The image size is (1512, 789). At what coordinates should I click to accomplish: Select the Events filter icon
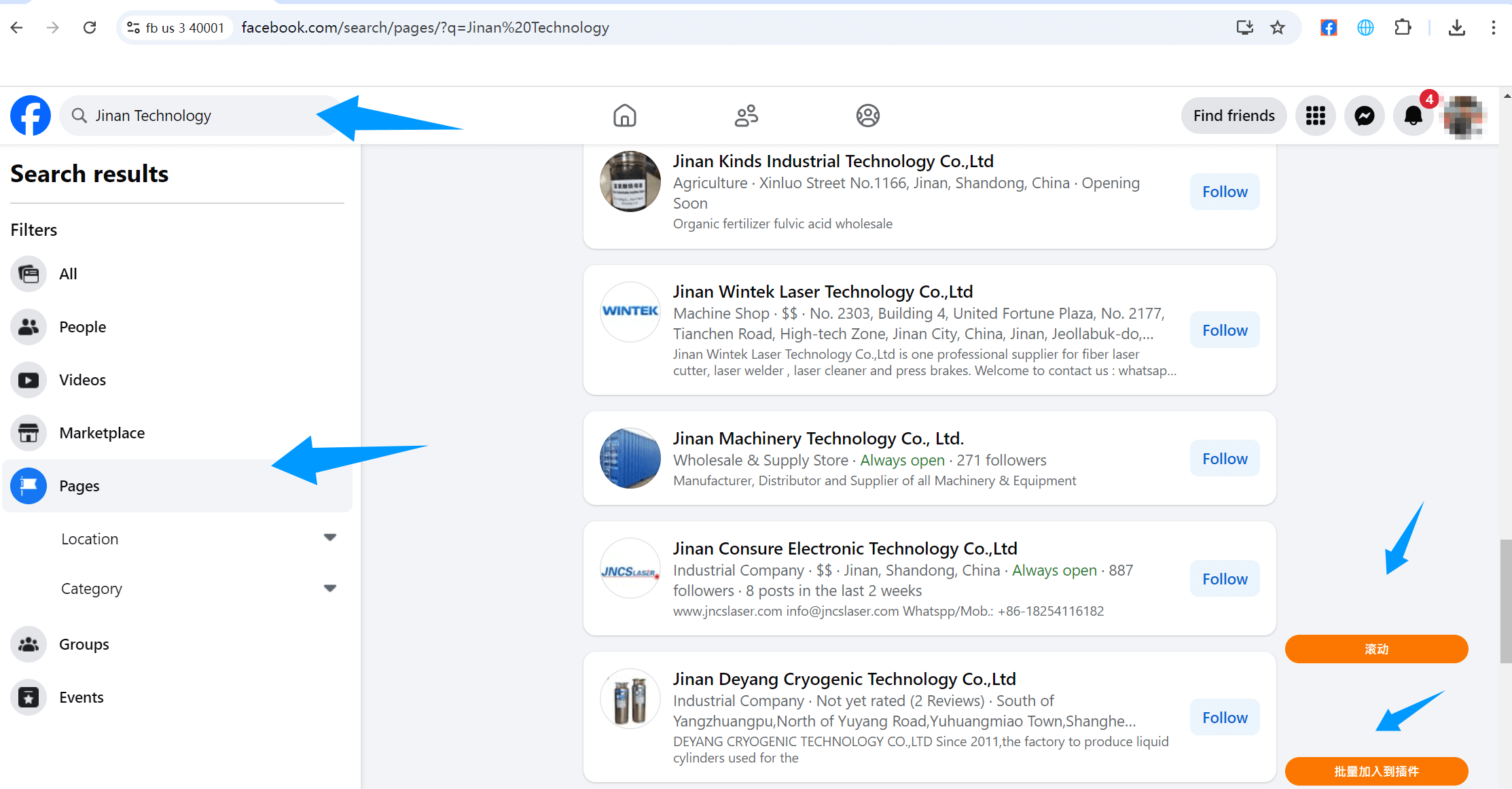click(29, 697)
